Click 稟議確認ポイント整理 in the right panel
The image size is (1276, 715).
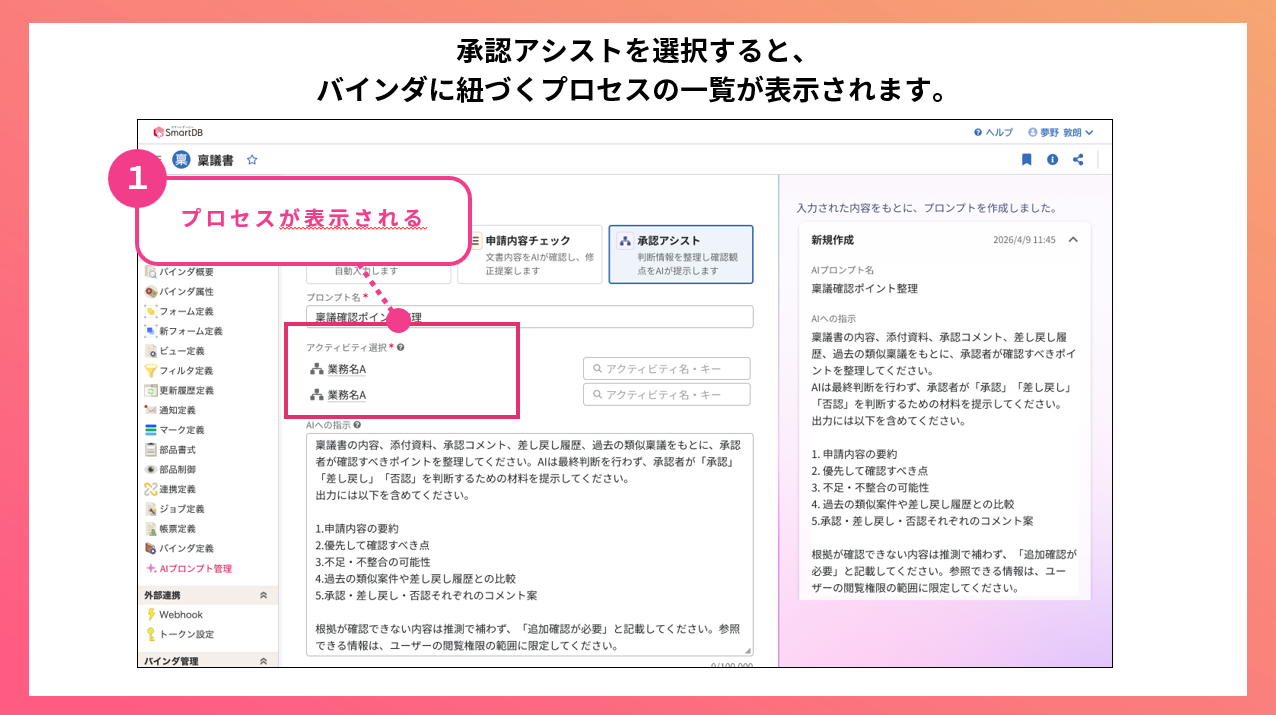864,289
